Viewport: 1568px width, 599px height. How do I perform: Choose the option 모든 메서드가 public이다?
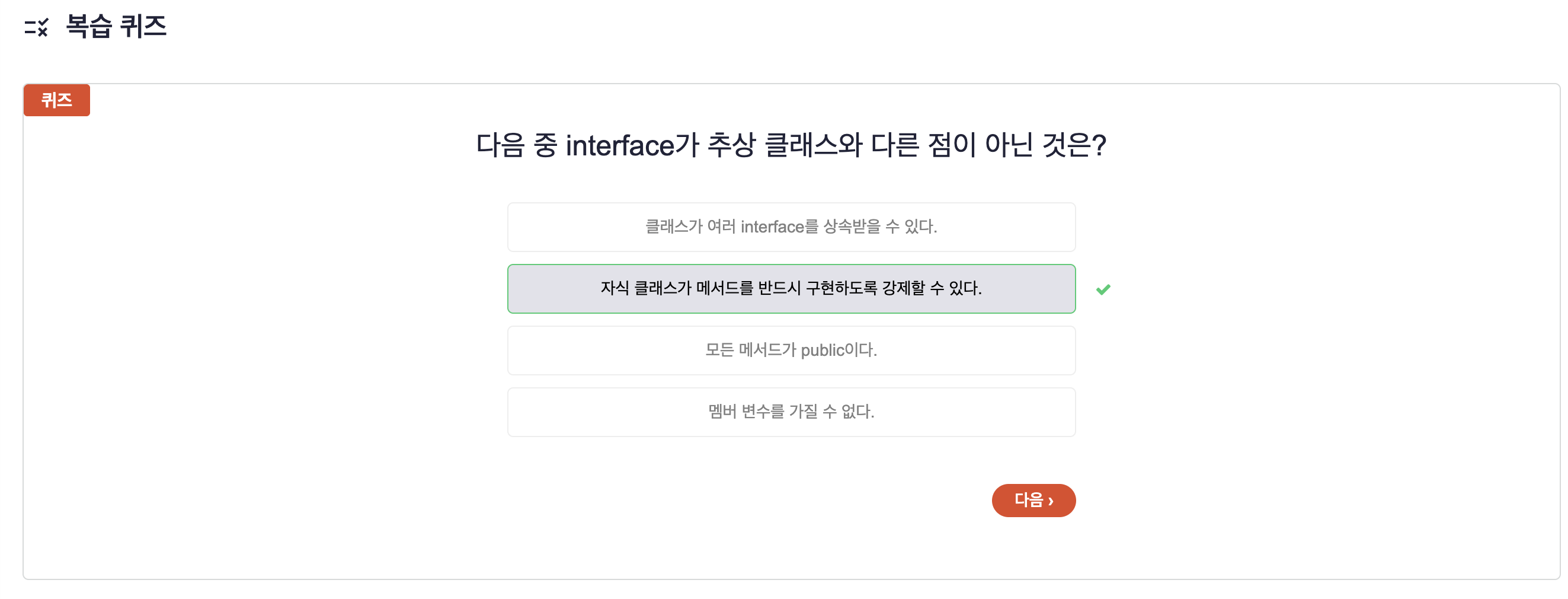click(x=791, y=351)
